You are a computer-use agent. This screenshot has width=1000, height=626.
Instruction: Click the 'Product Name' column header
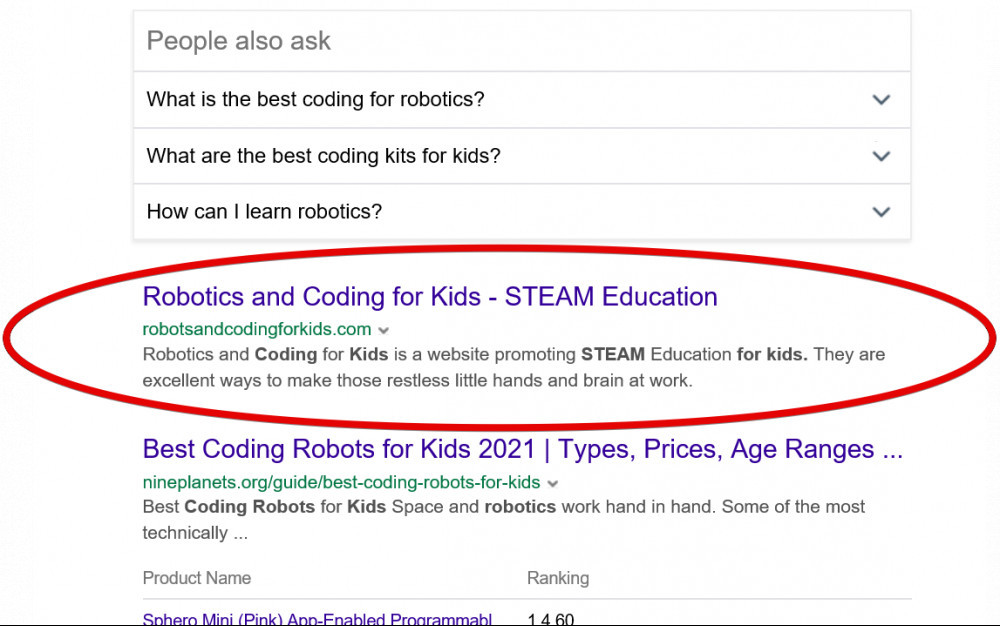pyautogui.click(x=197, y=578)
